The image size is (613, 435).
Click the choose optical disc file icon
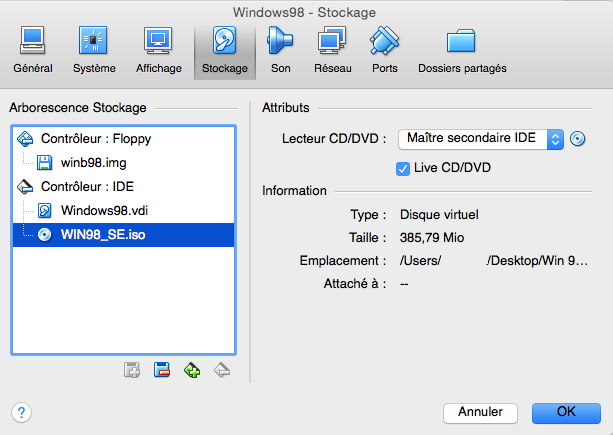[x=577, y=139]
